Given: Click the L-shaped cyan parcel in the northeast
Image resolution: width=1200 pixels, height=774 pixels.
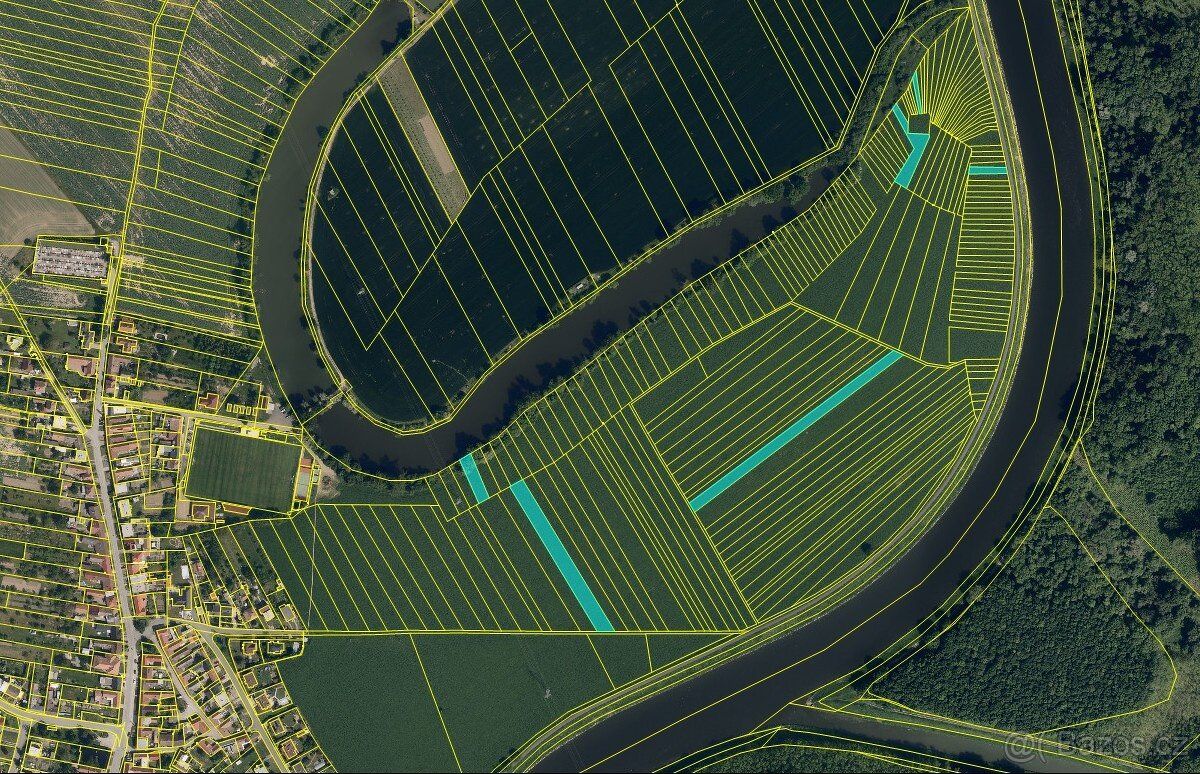Looking at the screenshot, I should point(911,149).
